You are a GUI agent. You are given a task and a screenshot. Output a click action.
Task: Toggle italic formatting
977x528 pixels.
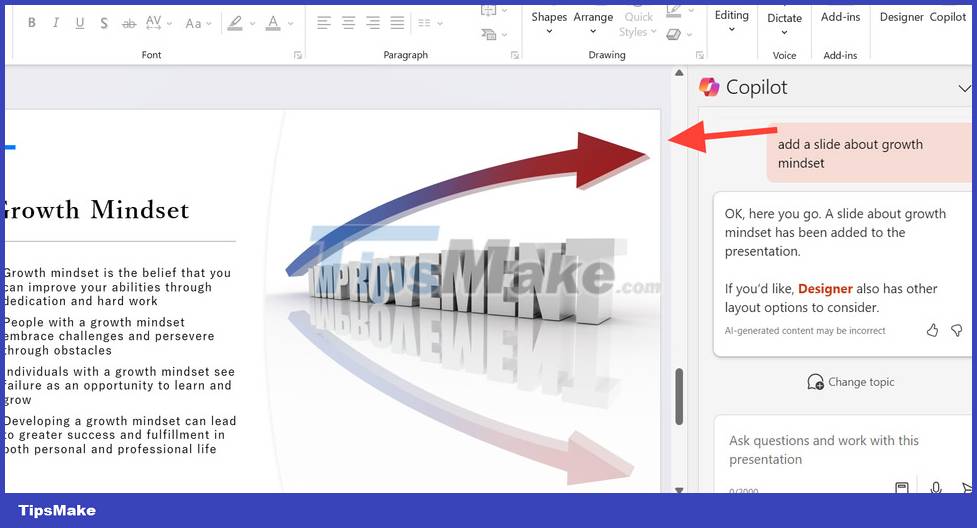click(55, 23)
